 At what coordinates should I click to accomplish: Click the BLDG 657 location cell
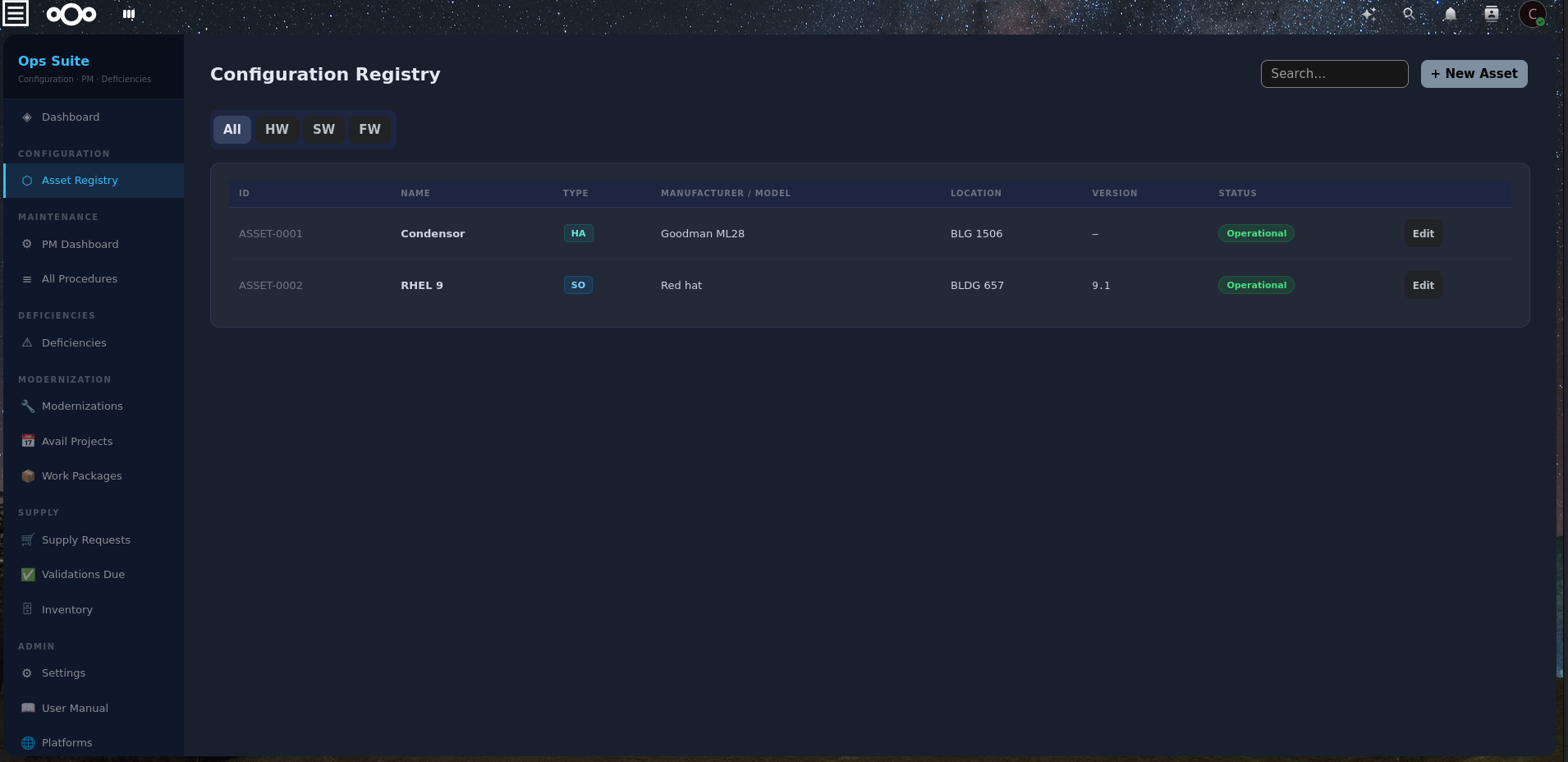[x=977, y=286]
